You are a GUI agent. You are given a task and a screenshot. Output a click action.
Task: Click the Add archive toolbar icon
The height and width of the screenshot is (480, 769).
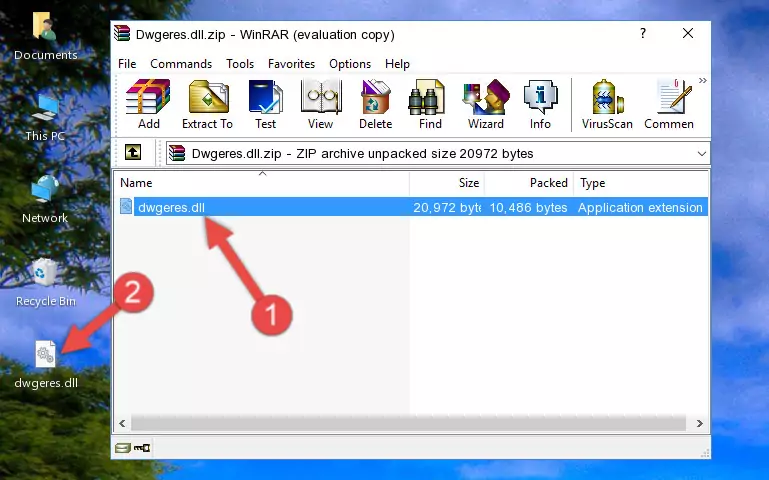click(148, 104)
